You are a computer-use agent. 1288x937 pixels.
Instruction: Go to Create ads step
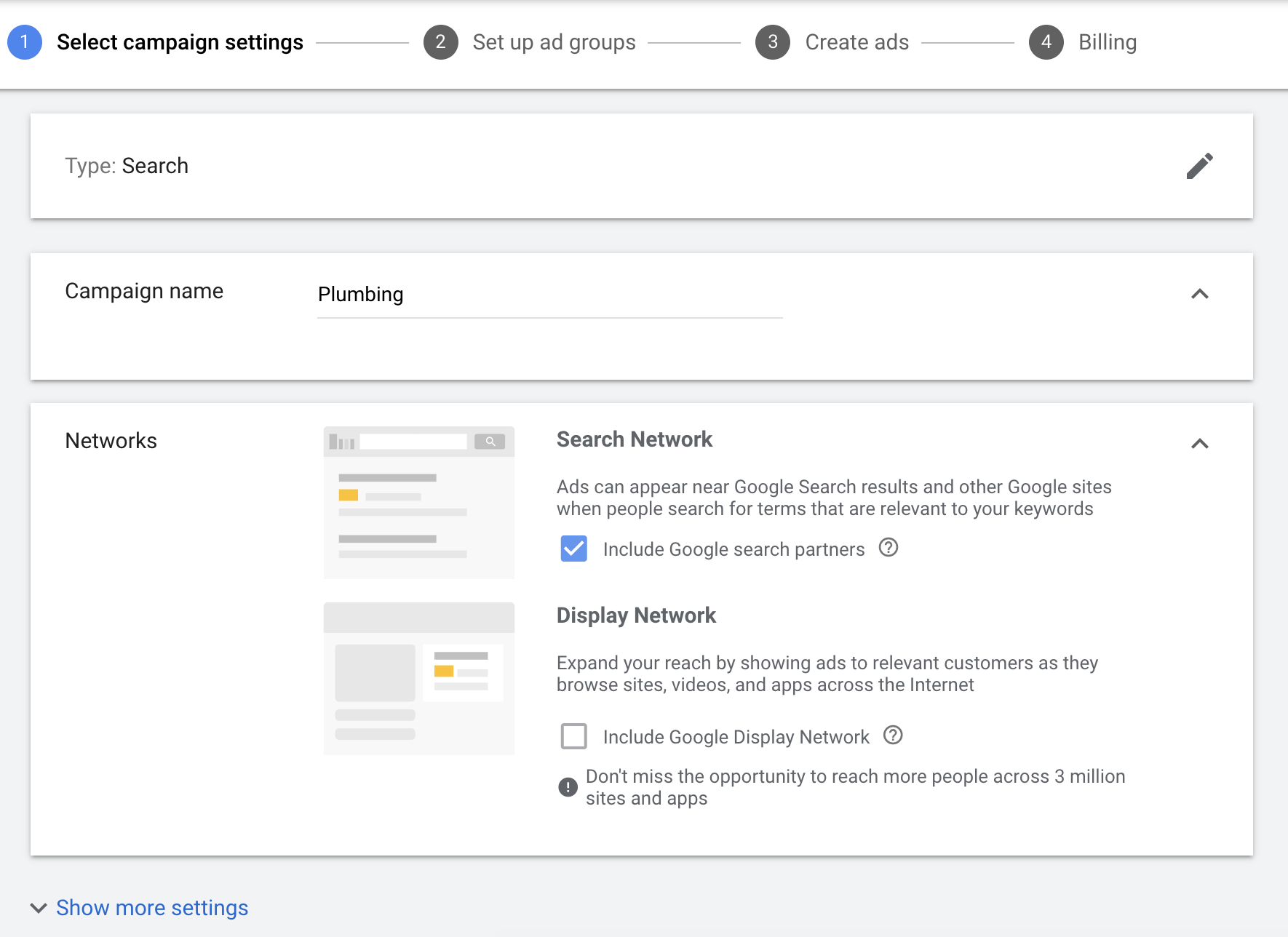(x=856, y=42)
